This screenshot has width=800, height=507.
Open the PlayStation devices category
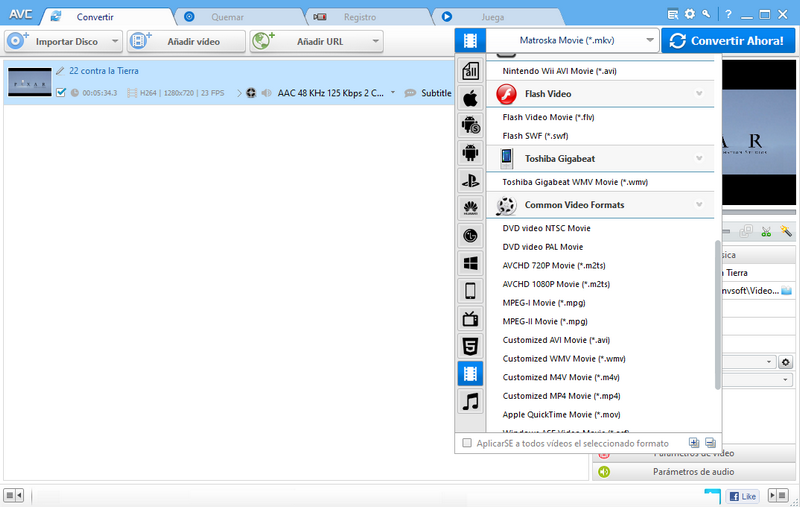[x=470, y=180]
